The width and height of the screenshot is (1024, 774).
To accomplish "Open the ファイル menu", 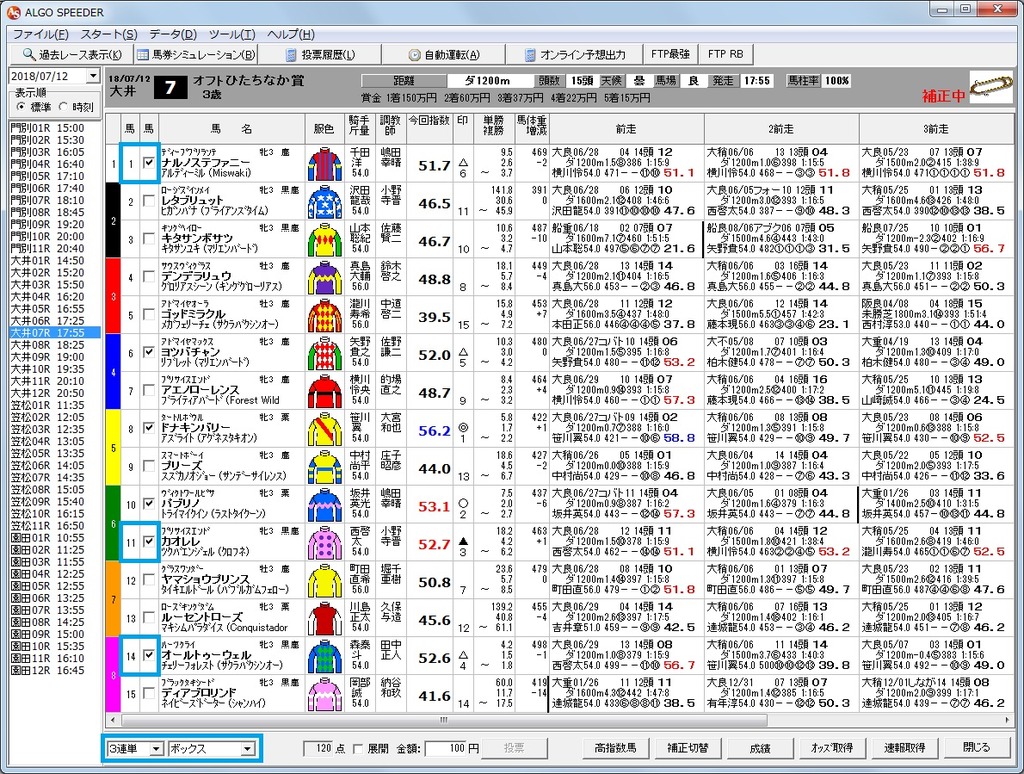I will coord(40,34).
